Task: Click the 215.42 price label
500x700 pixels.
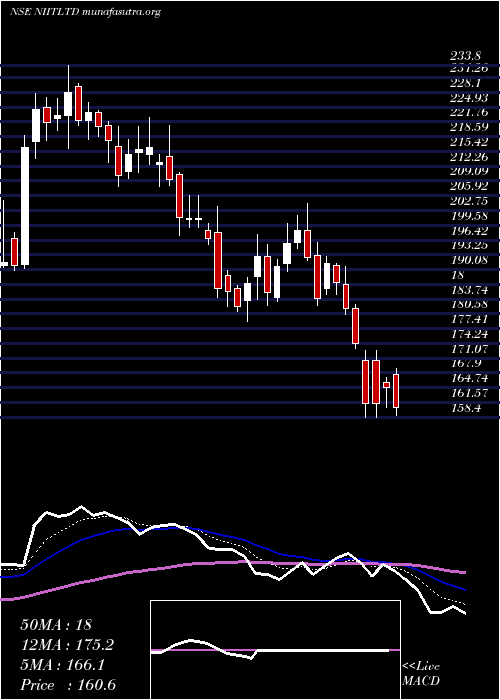Action: coord(469,142)
